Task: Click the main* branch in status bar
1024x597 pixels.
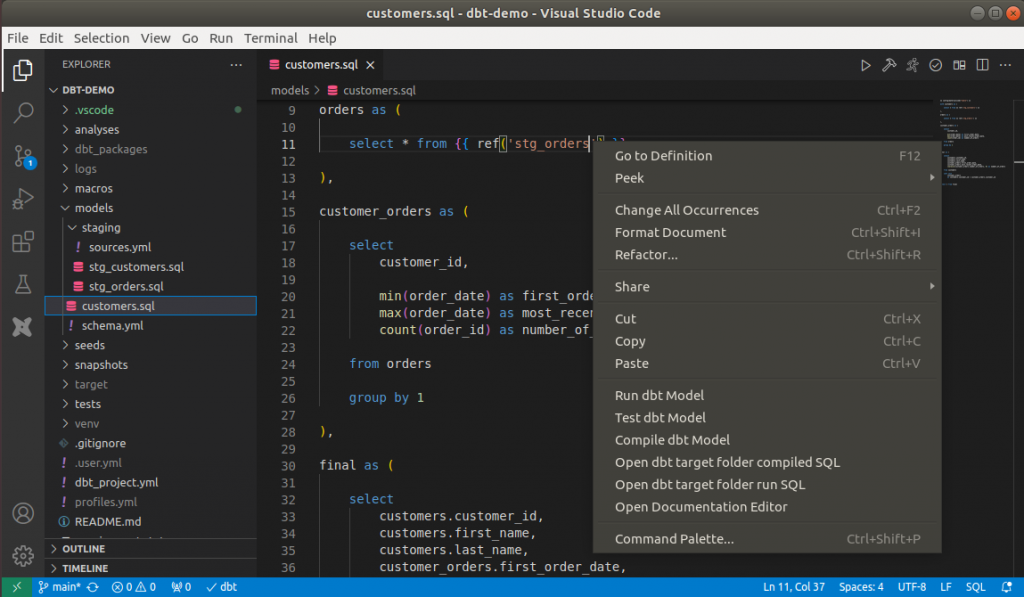Action: (x=59, y=587)
